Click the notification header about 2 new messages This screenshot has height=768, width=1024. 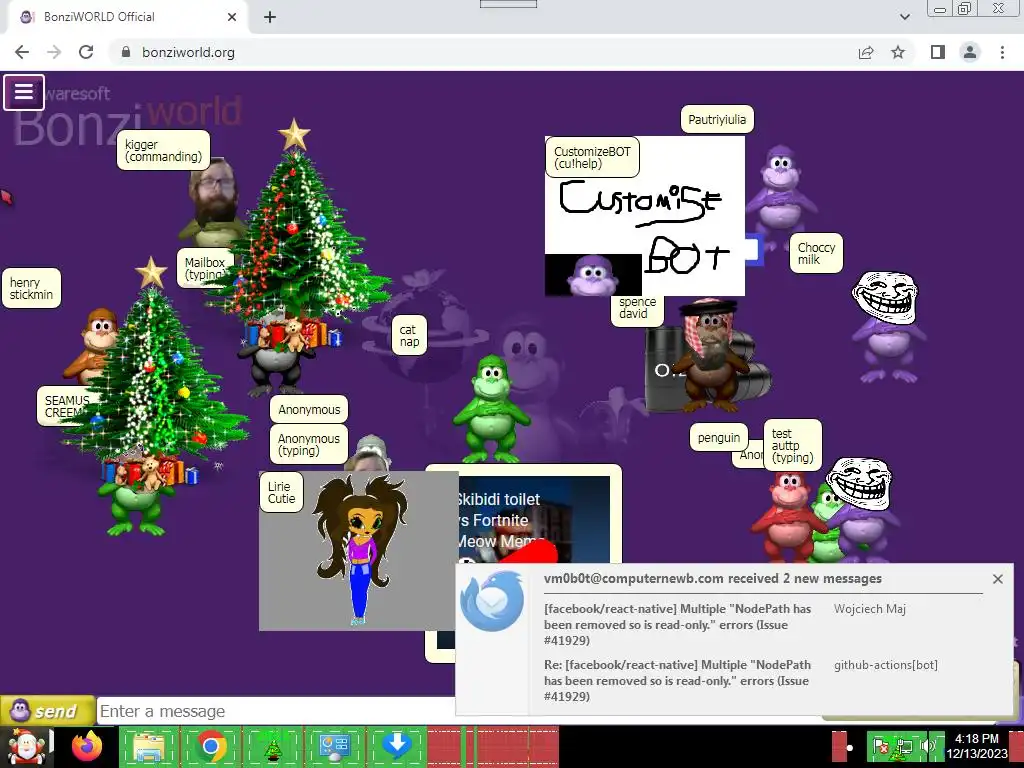pyautogui.click(x=712, y=579)
